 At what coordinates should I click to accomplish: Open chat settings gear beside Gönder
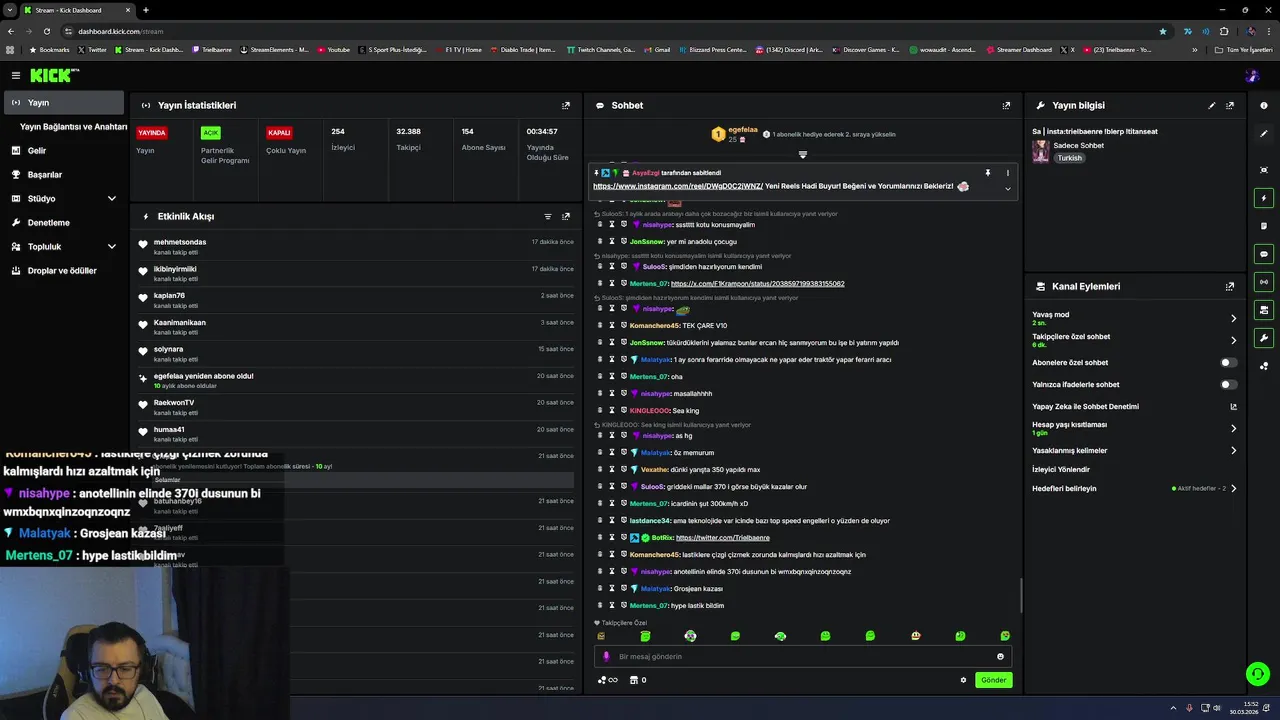coord(963,680)
